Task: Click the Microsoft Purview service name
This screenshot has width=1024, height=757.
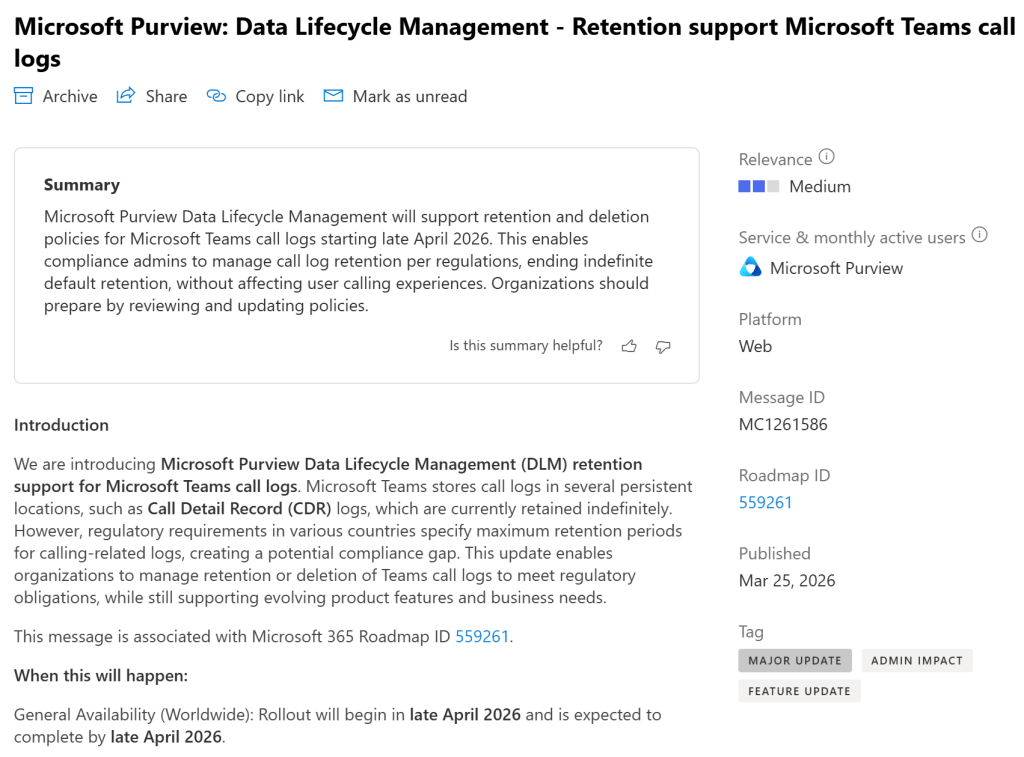Action: (x=836, y=268)
